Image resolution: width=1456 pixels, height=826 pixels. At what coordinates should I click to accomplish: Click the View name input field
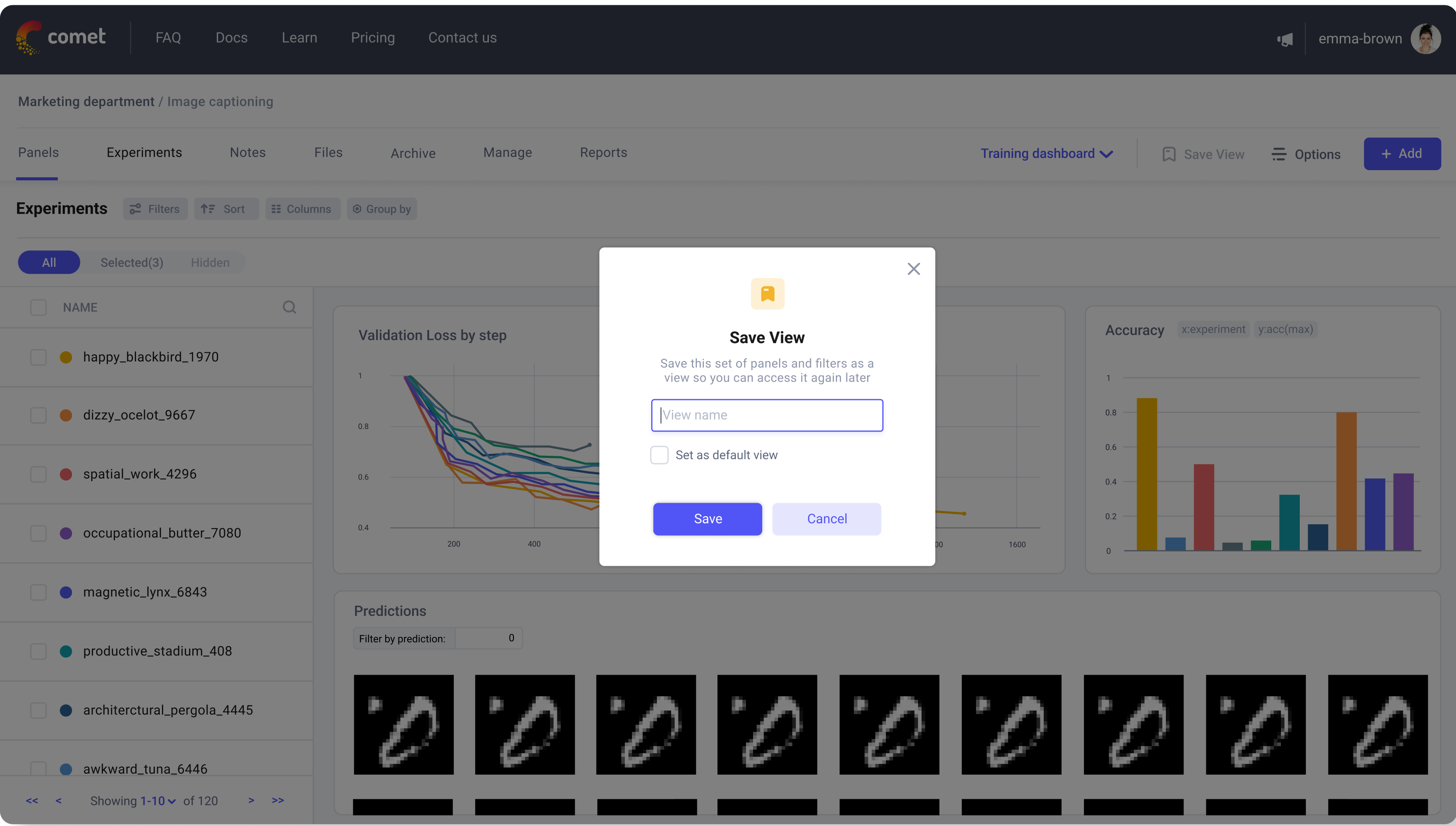(x=767, y=415)
